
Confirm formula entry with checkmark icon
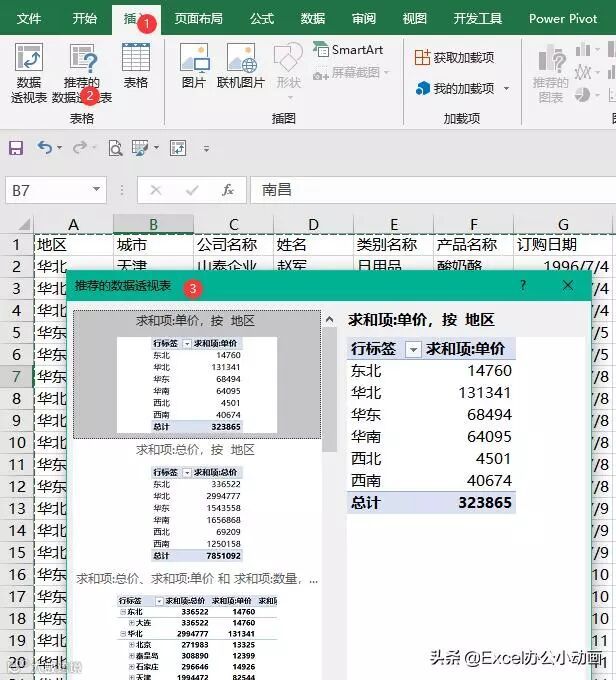(192, 190)
